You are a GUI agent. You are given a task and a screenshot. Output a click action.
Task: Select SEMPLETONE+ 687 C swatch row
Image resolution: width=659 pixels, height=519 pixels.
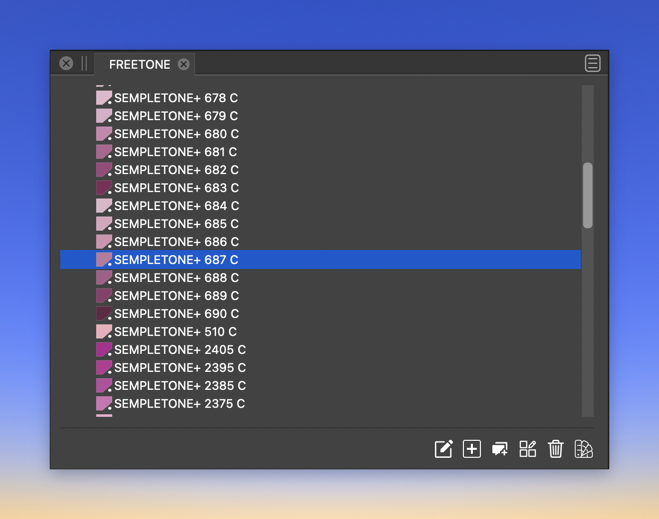pyautogui.click(x=320, y=260)
